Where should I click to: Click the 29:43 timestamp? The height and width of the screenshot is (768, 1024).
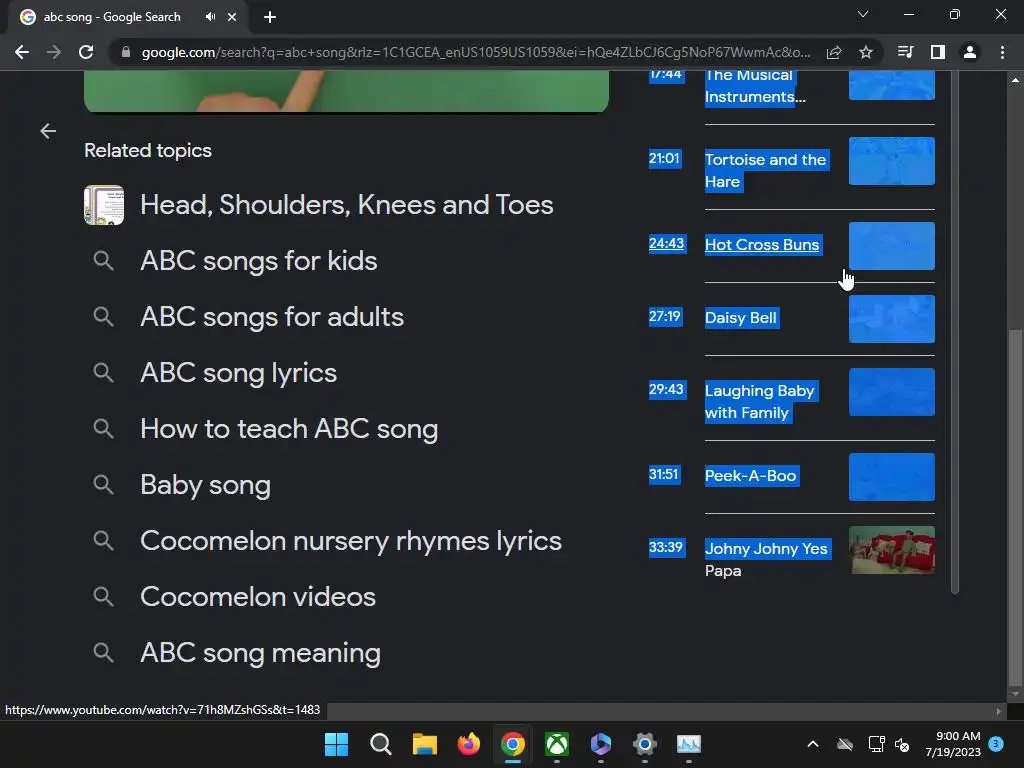pos(666,390)
